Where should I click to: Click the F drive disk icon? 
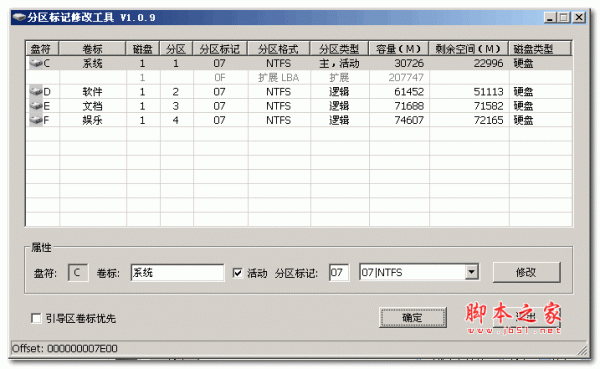point(36,120)
